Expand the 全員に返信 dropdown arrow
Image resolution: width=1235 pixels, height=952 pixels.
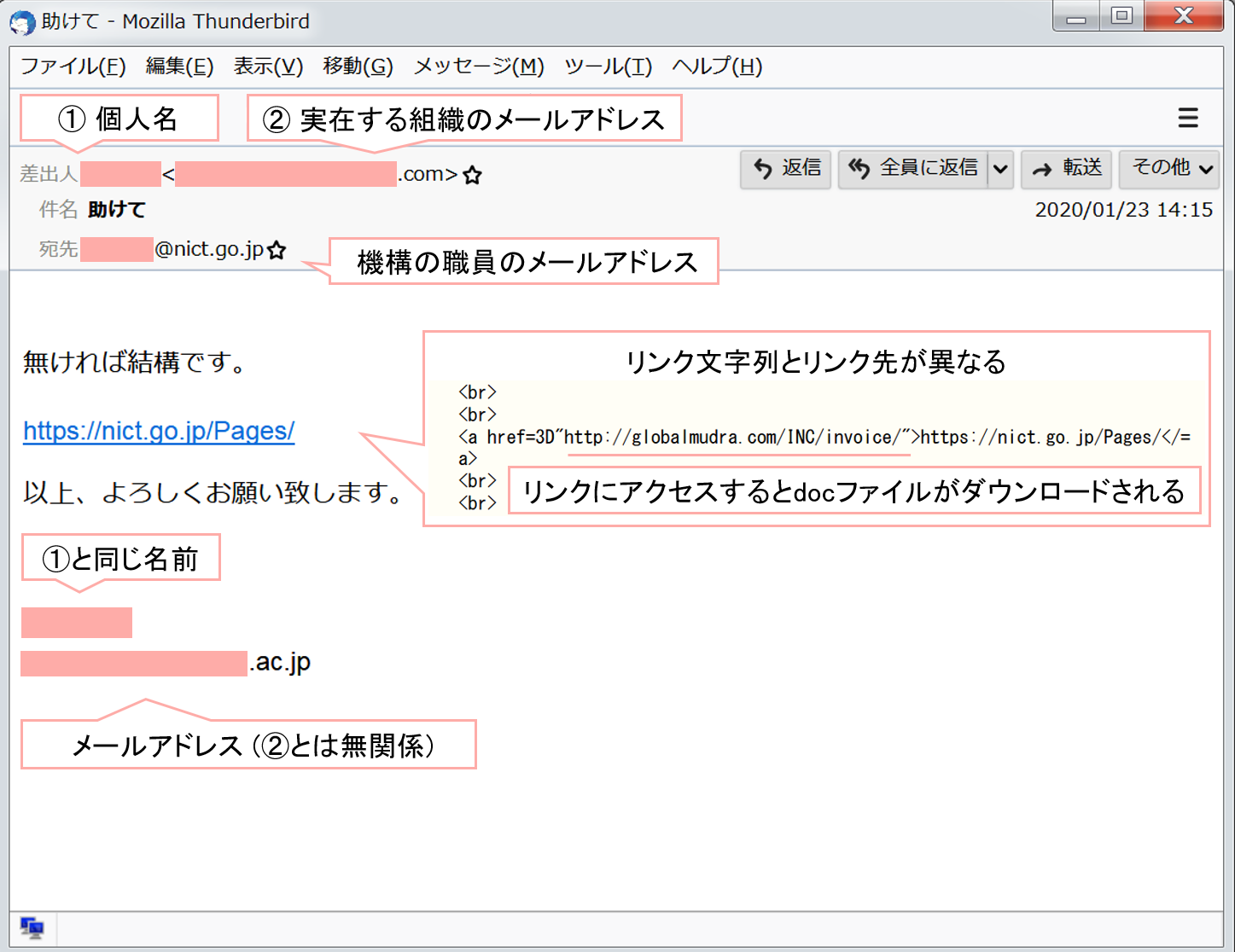coord(1000,169)
